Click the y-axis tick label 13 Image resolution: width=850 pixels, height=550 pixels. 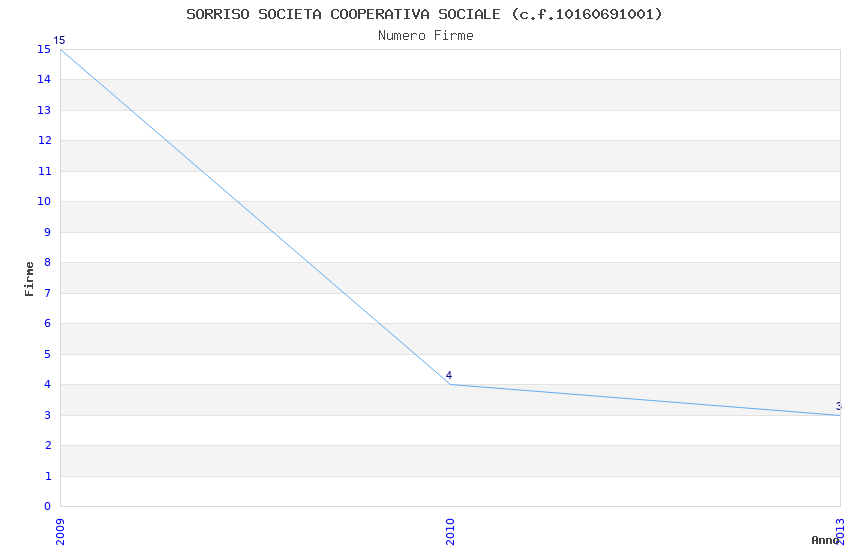click(x=44, y=110)
